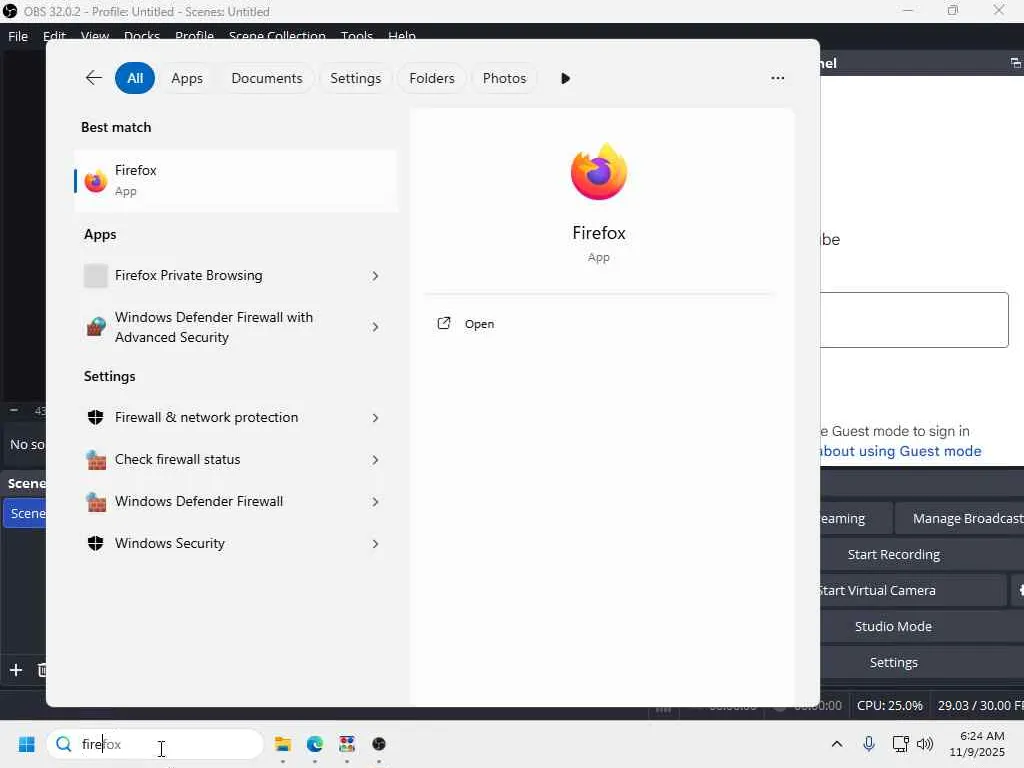Open network status tray icon
Viewport: 1024px width, 768px height.
pyautogui.click(x=900, y=744)
